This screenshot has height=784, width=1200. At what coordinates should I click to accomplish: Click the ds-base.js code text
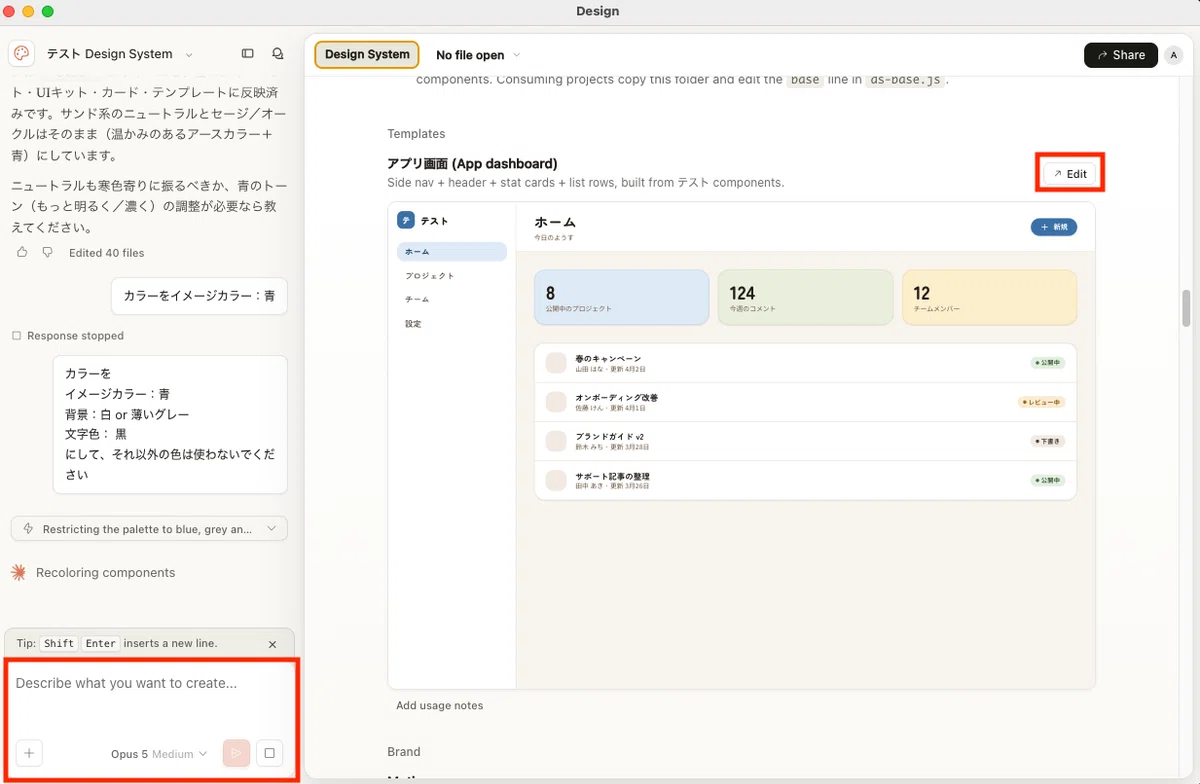[x=904, y=80]
